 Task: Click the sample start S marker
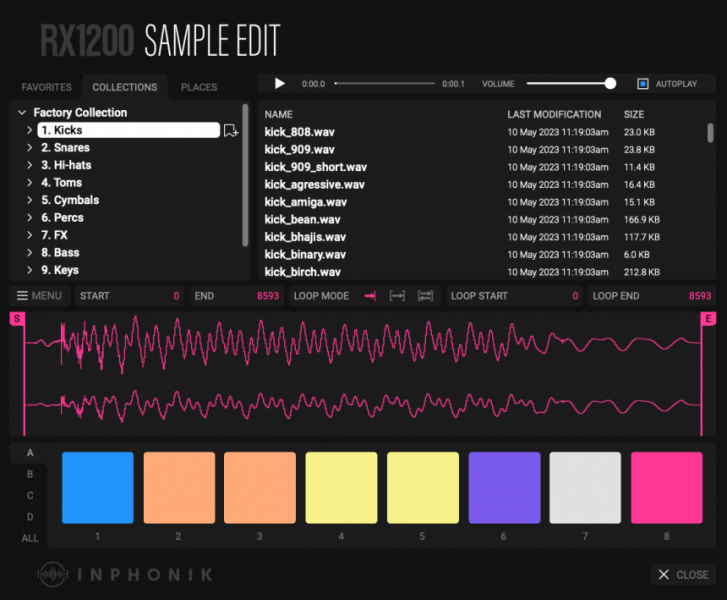click(x=17, y=319)
